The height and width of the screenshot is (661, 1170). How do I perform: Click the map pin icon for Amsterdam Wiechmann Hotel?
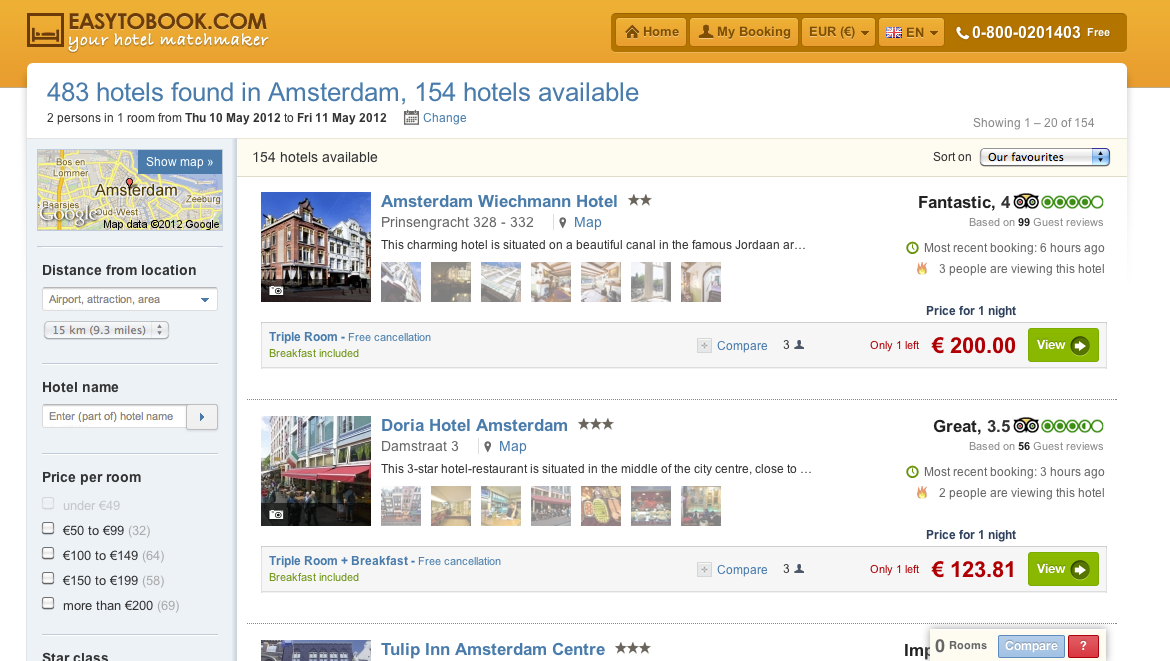pos(563,223)
